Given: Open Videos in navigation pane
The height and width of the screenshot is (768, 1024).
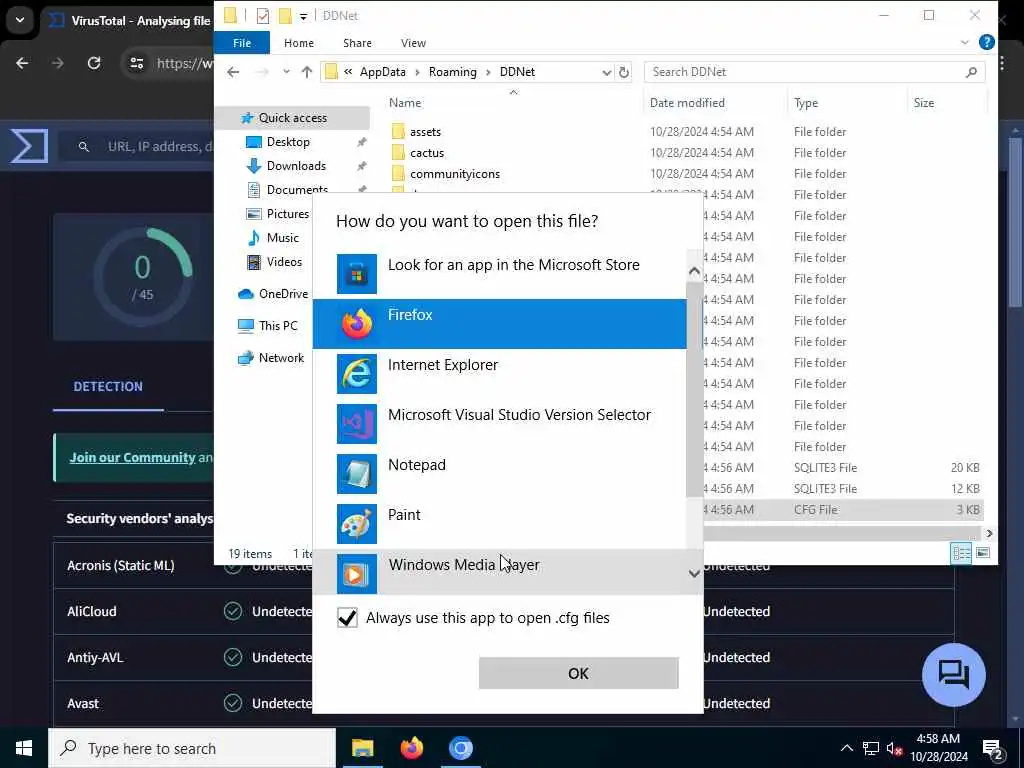Looking at the screenshot, I should [284, 262].
